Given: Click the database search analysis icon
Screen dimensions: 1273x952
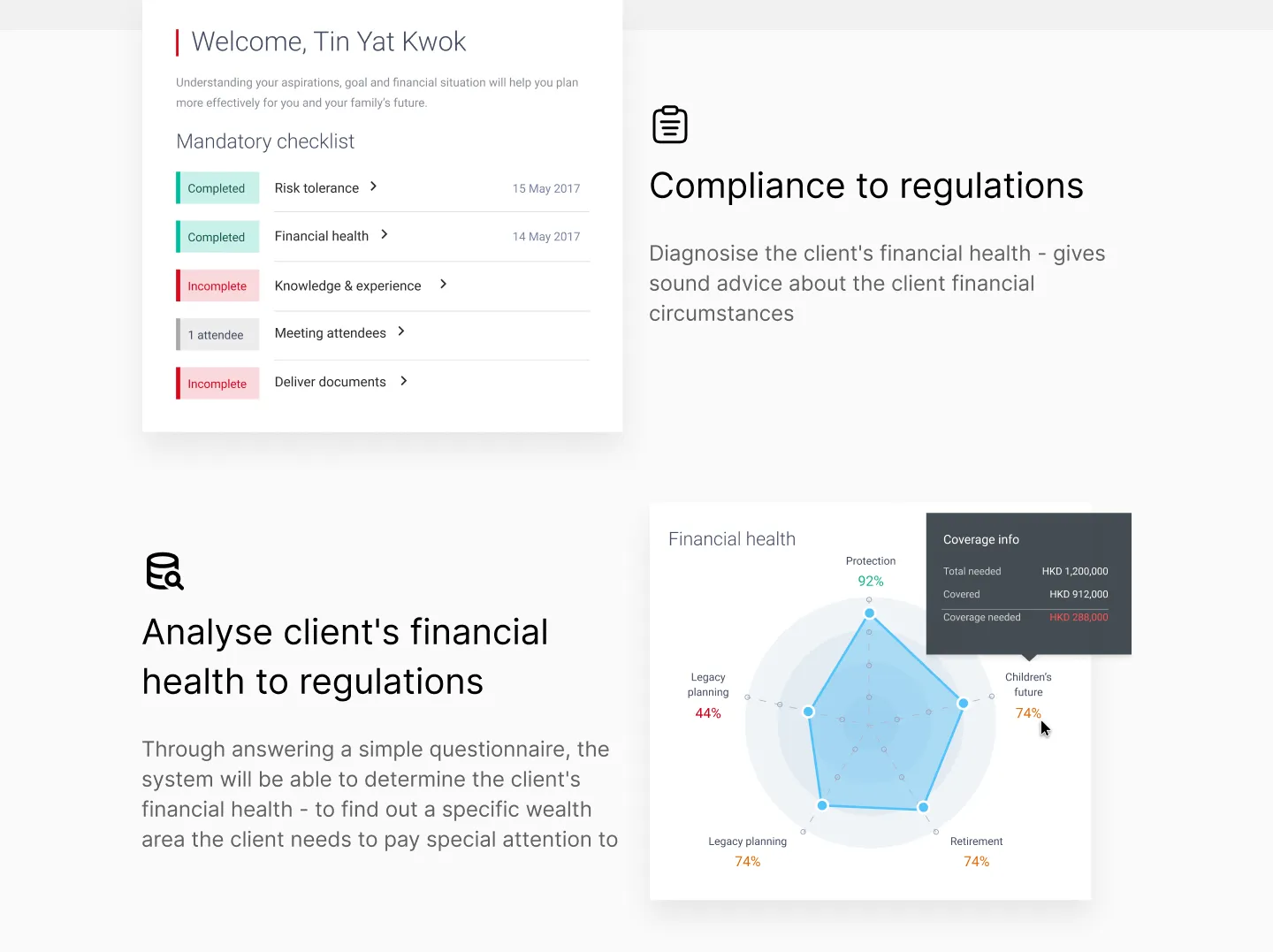Looking at the screenshot, I should click(164, 571).
